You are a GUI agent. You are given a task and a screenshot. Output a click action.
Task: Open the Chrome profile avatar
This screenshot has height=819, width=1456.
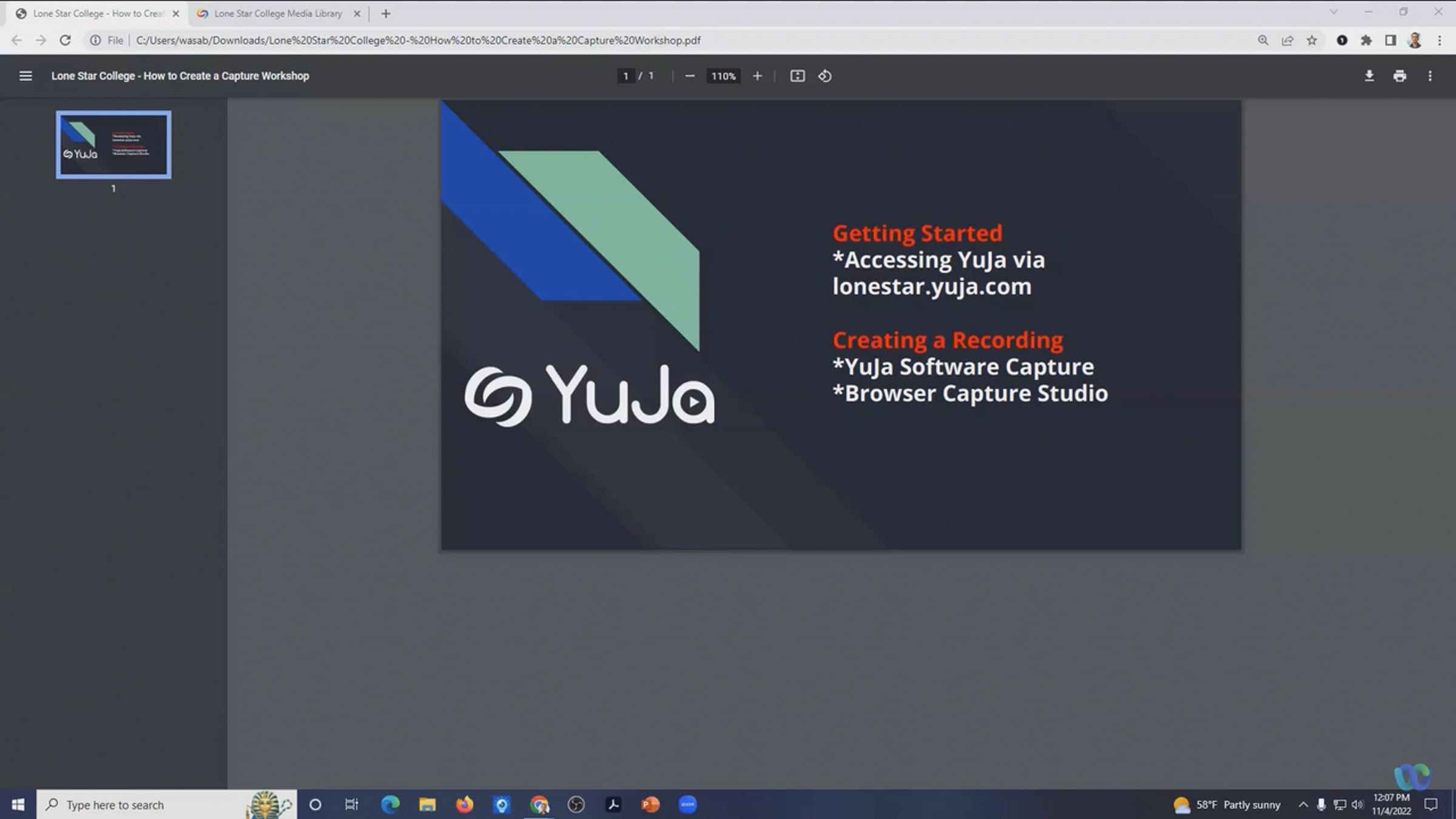click(x=1415, y=40)
